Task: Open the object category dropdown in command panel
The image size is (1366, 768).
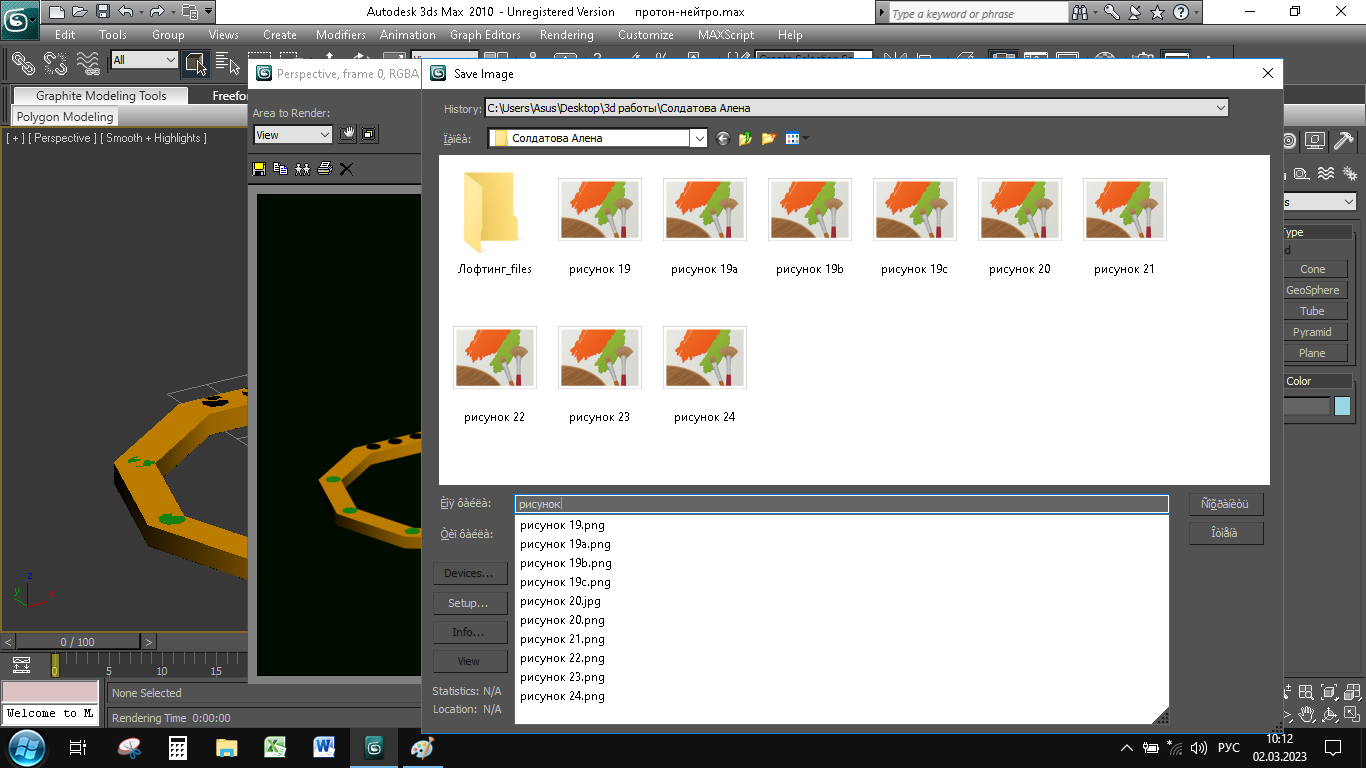Action: coord(1320,202)
